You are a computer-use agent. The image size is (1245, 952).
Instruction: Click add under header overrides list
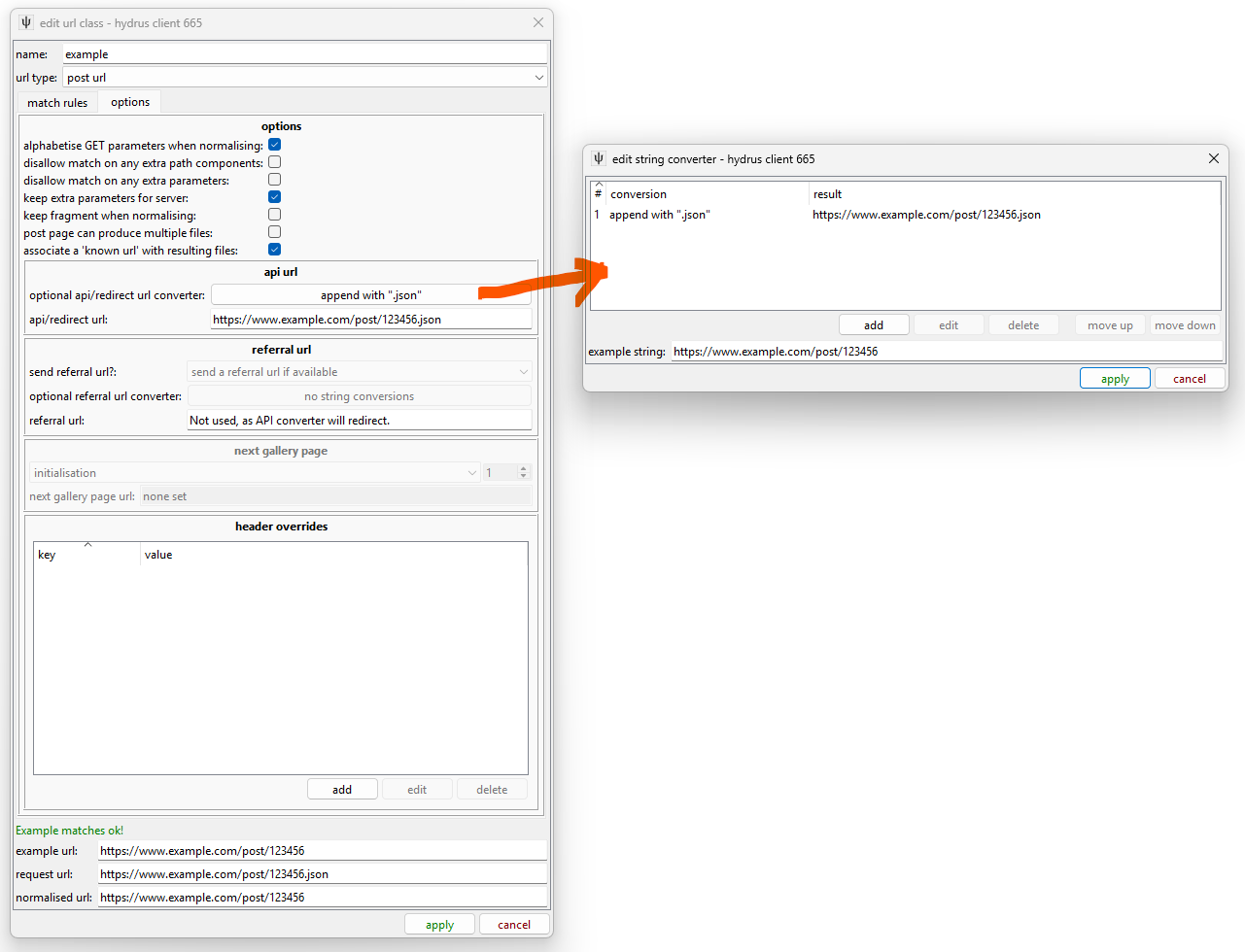342,790
